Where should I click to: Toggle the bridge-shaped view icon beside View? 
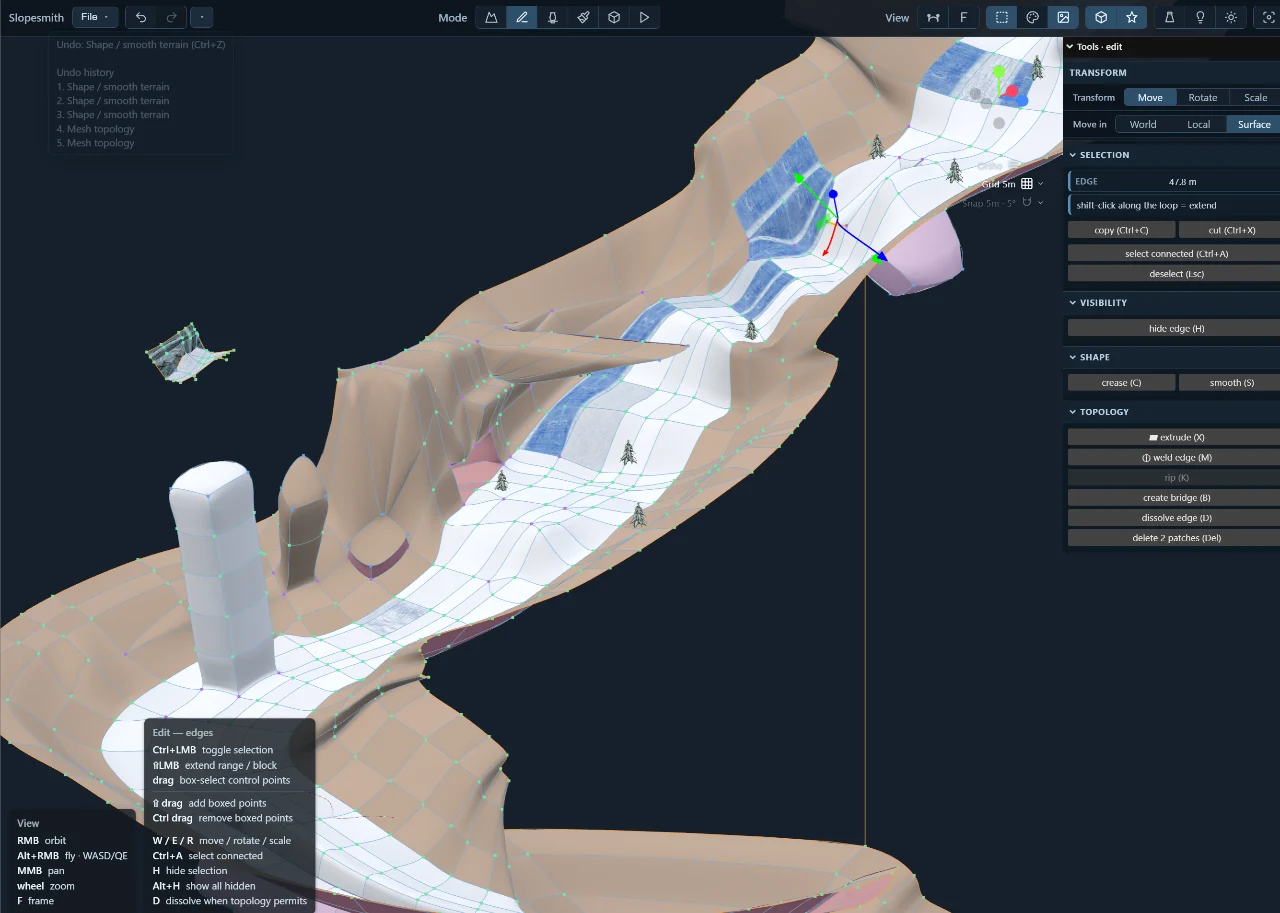click(x=933, y=17)
